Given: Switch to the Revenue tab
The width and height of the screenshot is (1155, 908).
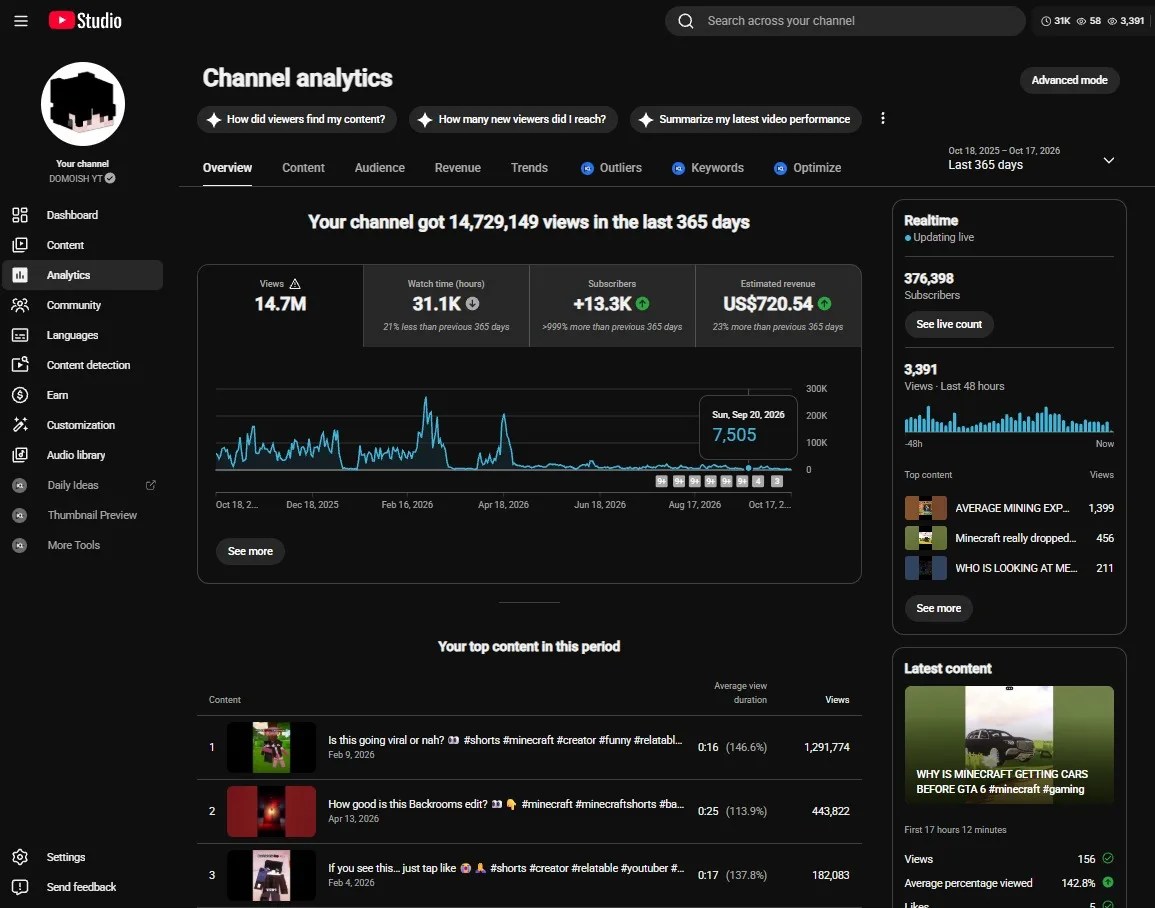Looking at the screenshot, I should click(457, 168).
